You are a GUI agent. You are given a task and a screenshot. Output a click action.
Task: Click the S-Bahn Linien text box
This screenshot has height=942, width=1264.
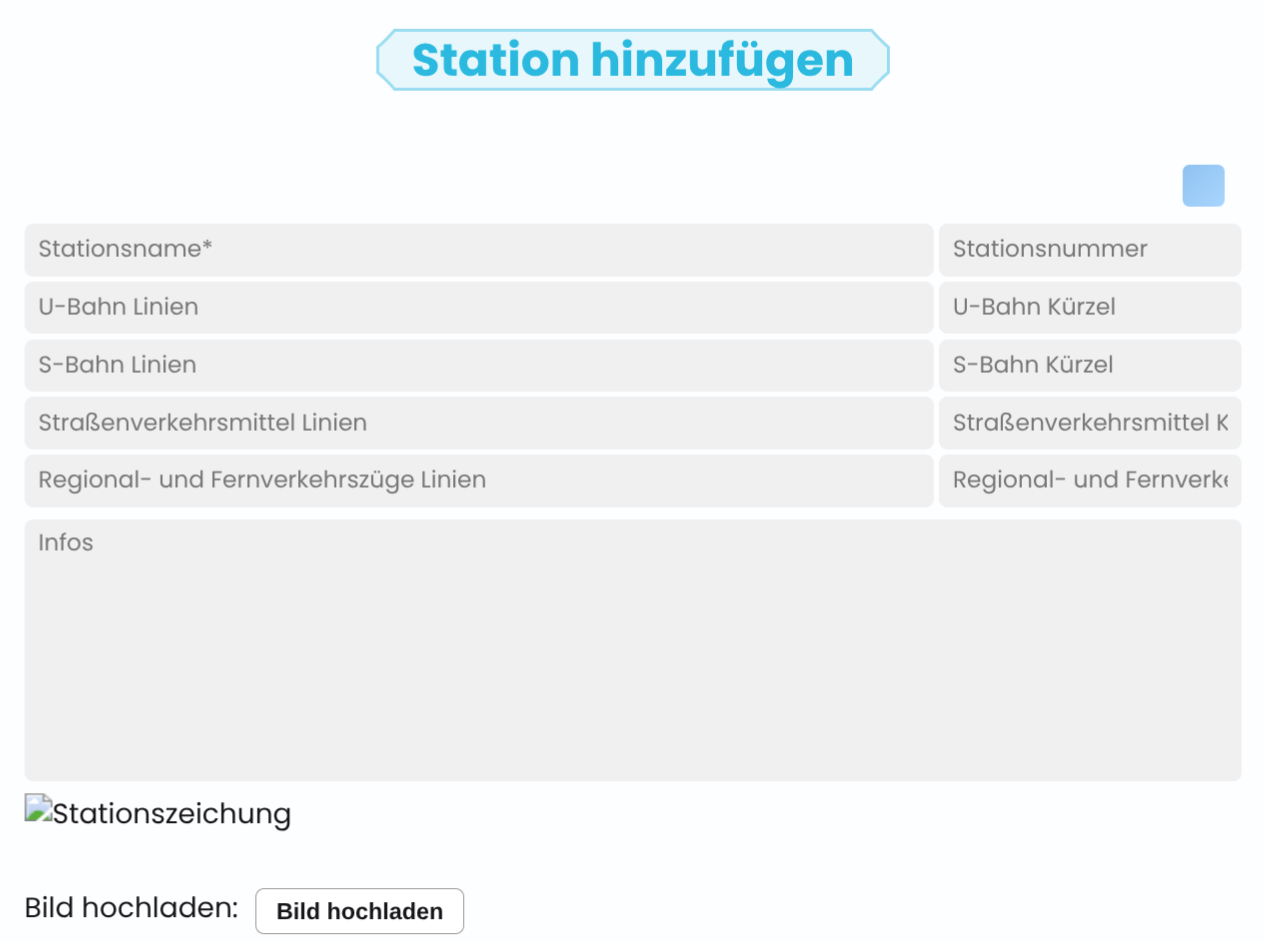(478, 365)
